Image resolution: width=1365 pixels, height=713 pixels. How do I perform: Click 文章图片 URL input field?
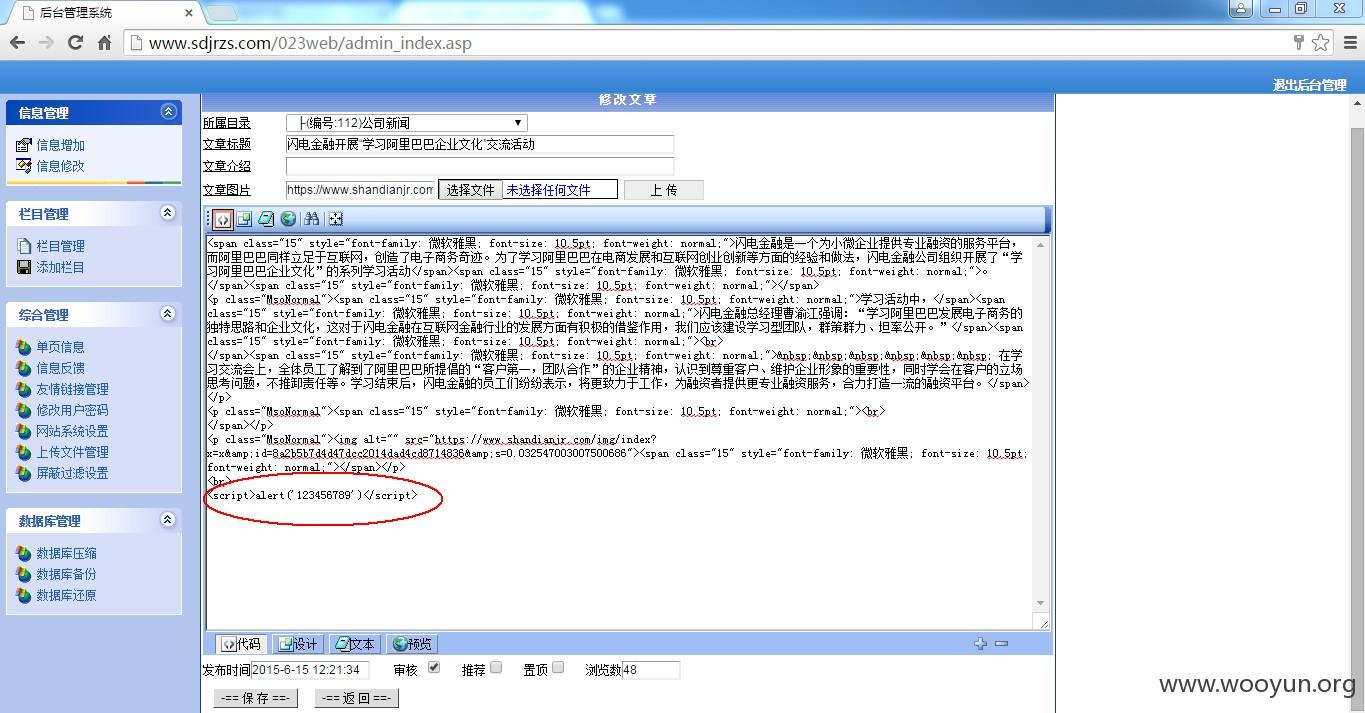point(361,190)
